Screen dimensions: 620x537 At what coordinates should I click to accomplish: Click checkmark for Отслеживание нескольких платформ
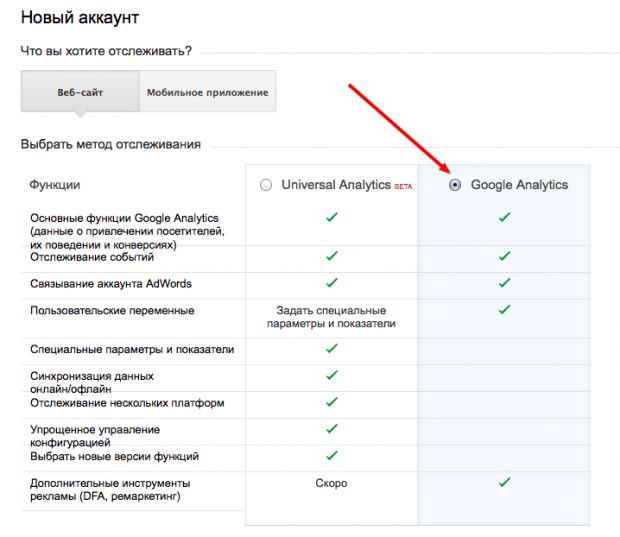click(x=332, y=402)
